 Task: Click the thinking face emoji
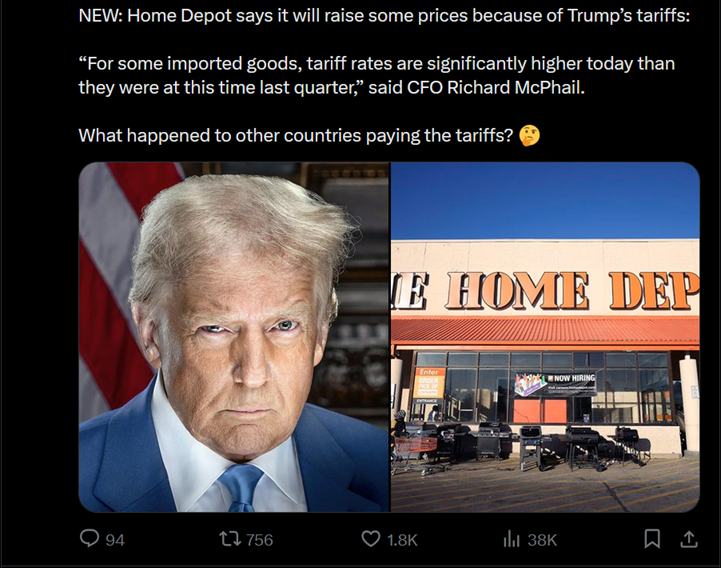pyautogui.click(x=529, y=136)
